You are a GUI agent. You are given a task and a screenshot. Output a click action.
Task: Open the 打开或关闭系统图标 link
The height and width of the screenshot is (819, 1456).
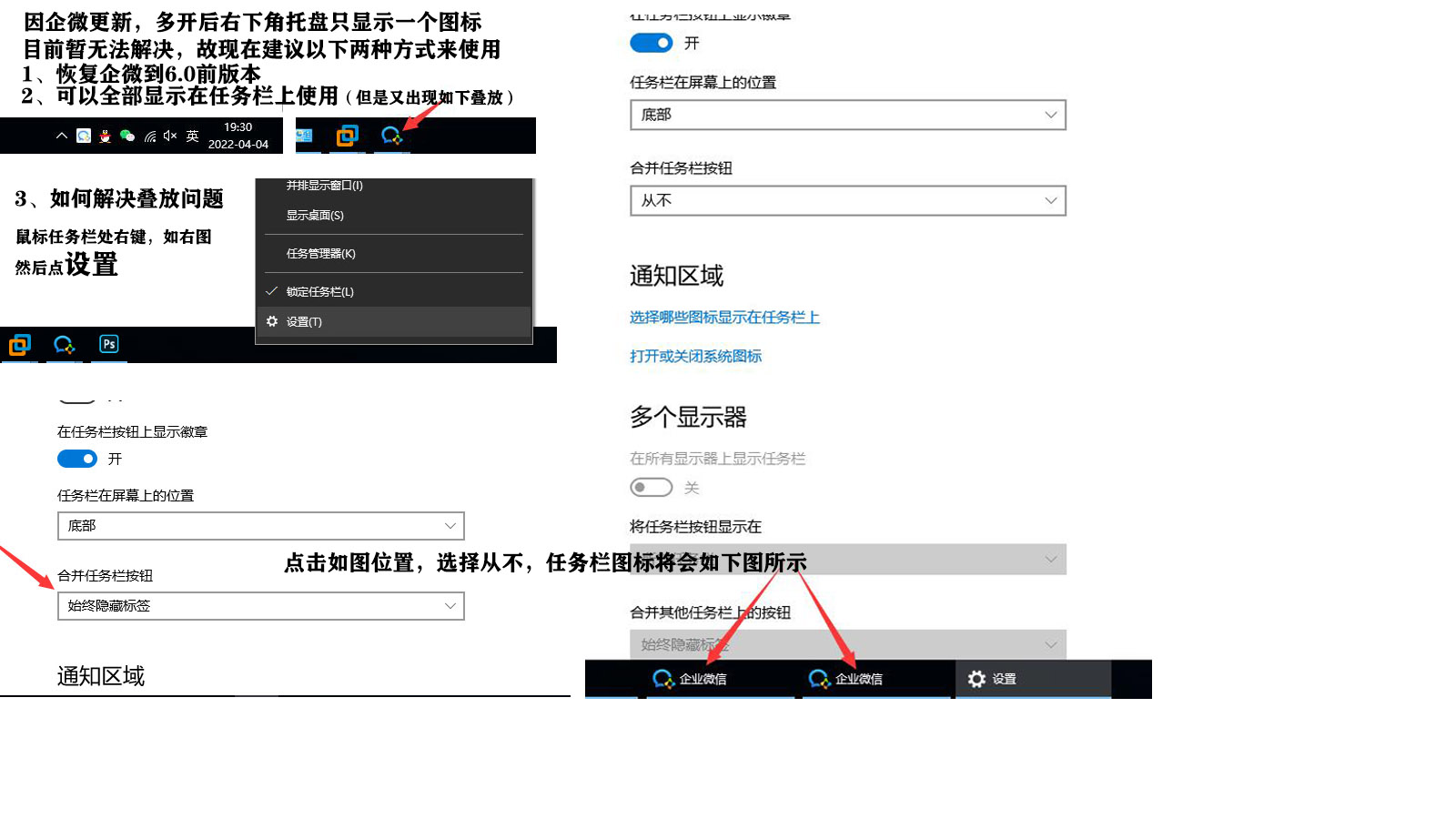tap(695, 357)
